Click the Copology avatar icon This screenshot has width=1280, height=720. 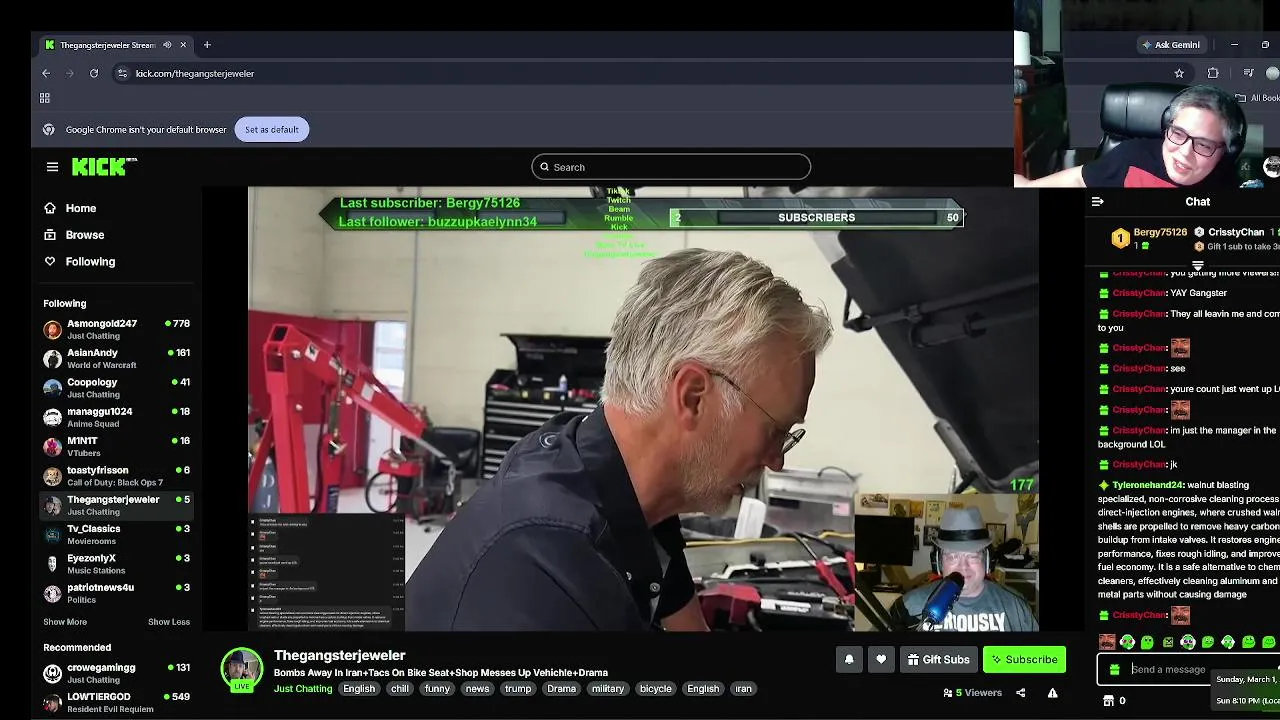click(x=52, y=388)
